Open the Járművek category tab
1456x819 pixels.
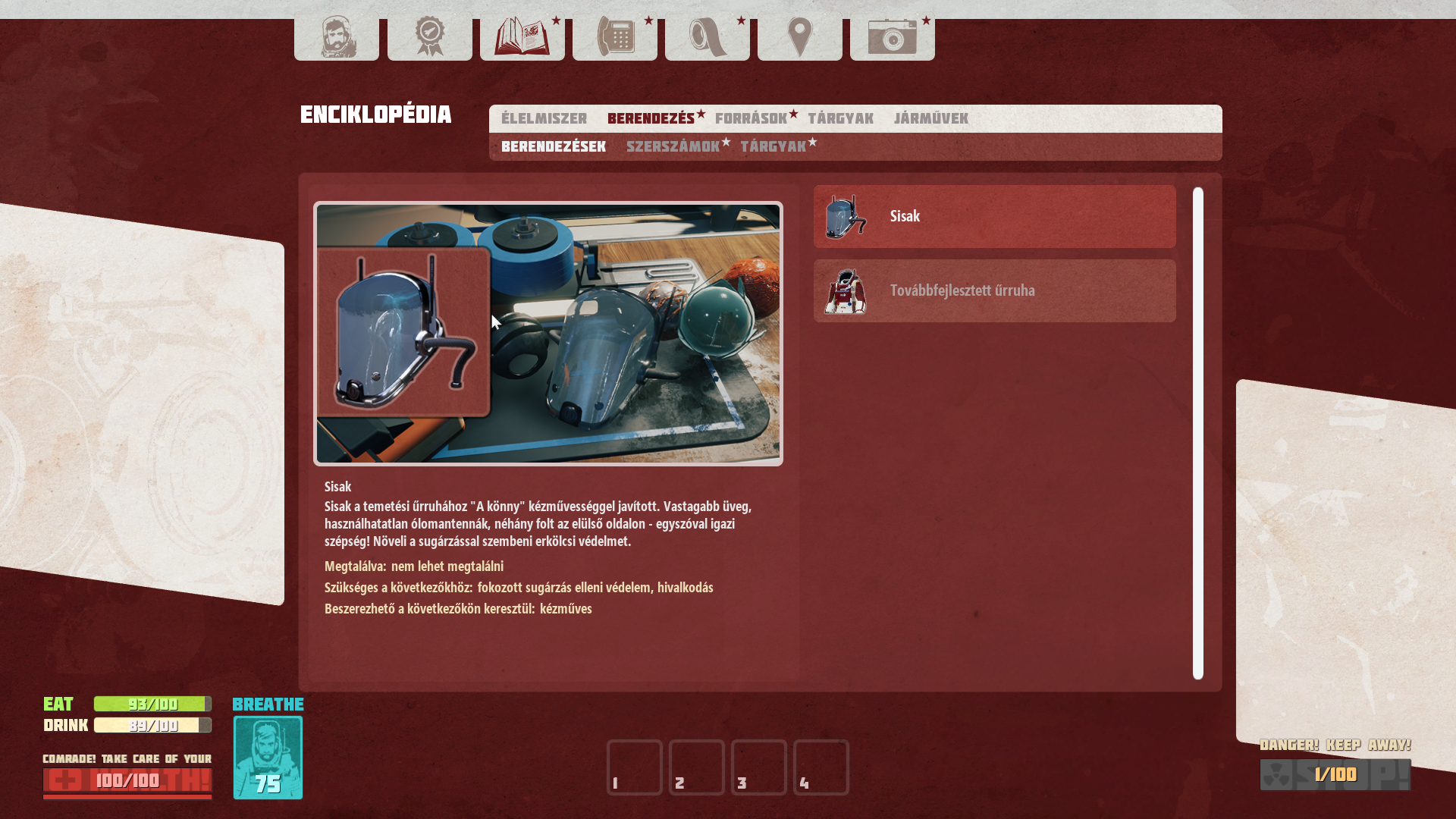click(930, 119)
